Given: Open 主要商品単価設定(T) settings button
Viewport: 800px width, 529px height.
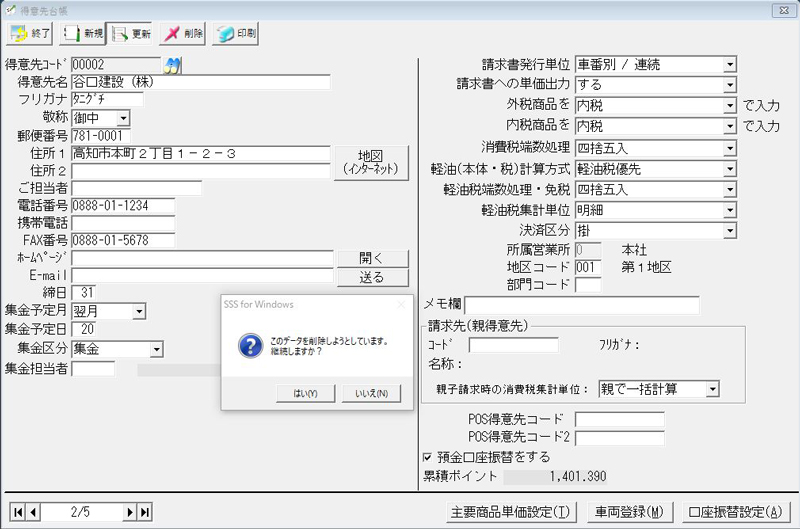Looking at the screenshot, I should point(510,512).
